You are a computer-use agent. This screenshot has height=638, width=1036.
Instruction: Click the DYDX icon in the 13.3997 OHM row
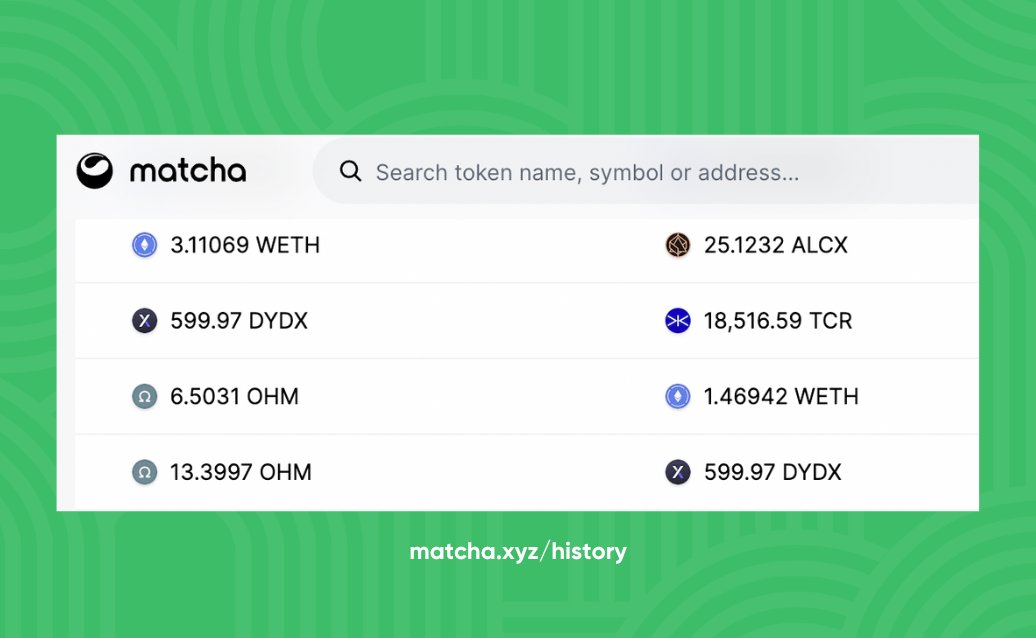(677, 472)
